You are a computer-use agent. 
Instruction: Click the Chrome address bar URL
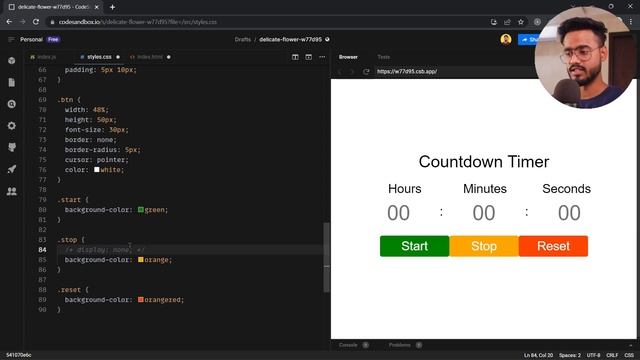[138, 22]
